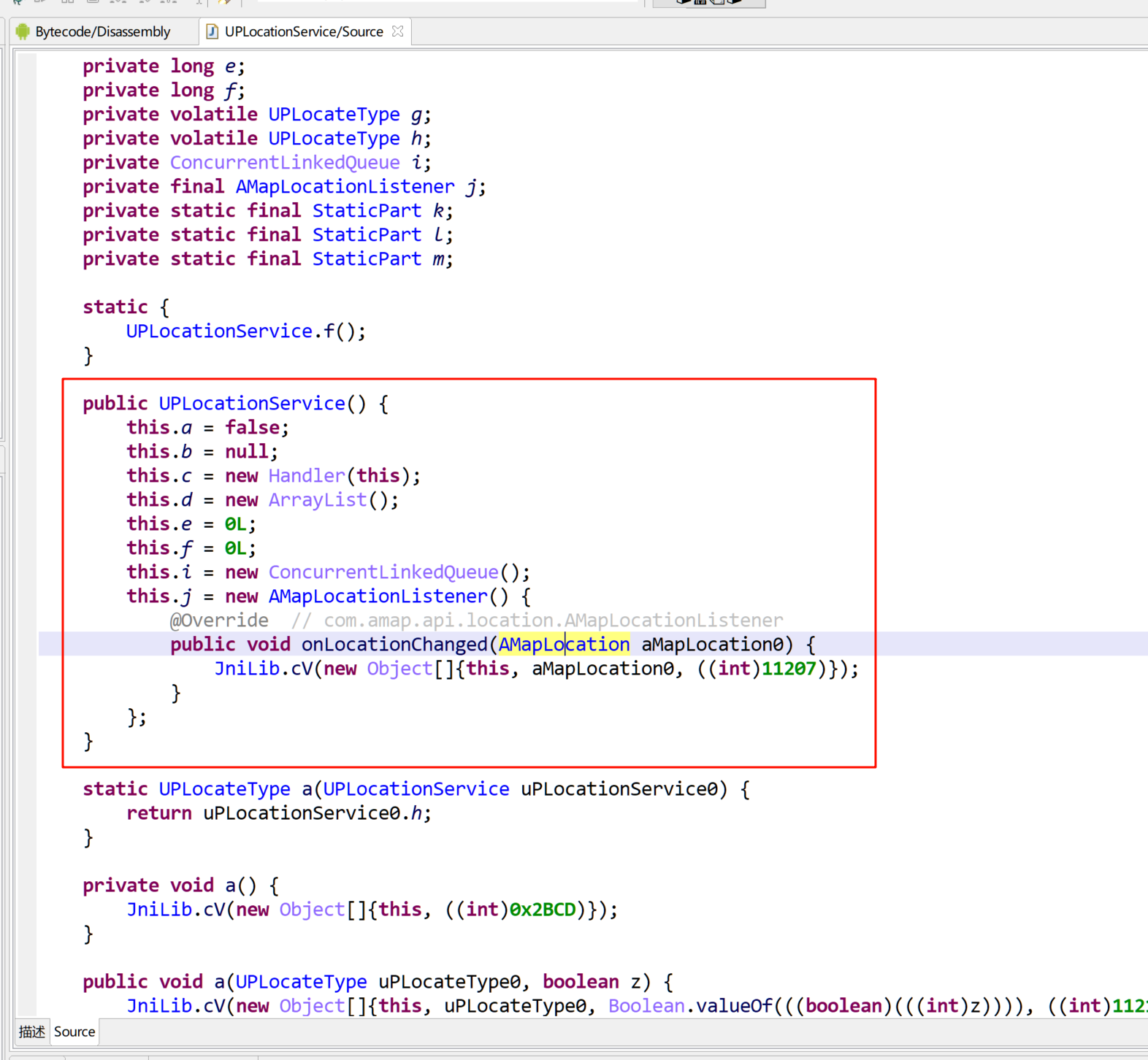Switch to the Bytecode/Disassembly tab

pyautogui.click(x=102, y=31)
